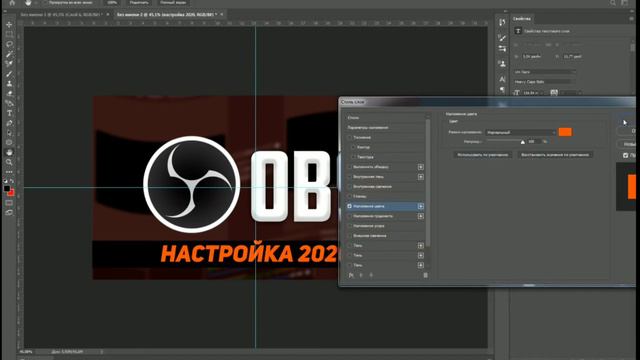Open the Paragraph panel icon

pyautogui.click(x=502, y=89)
